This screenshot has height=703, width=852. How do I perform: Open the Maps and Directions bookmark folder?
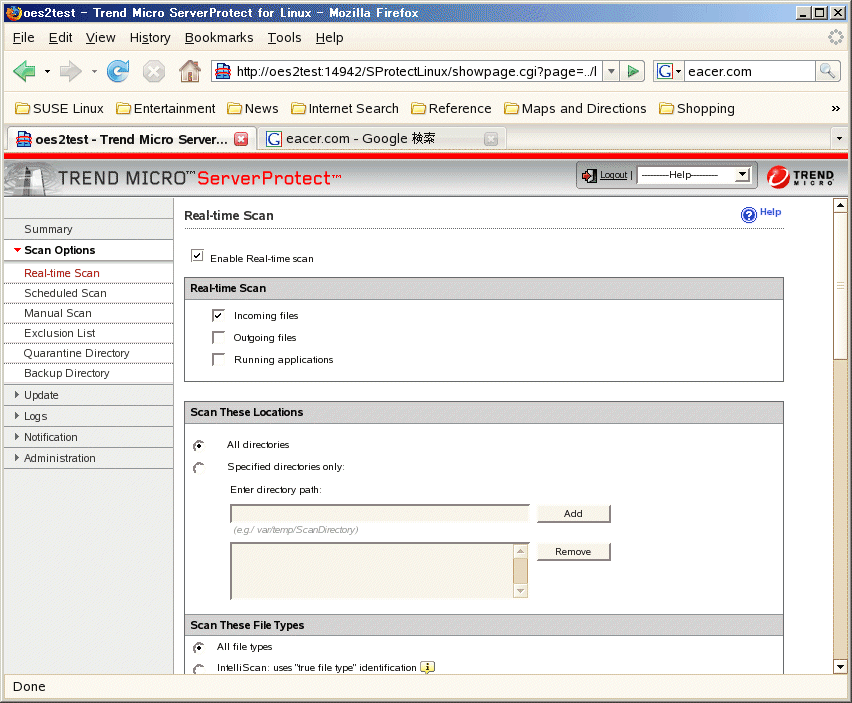click(575, 109)
